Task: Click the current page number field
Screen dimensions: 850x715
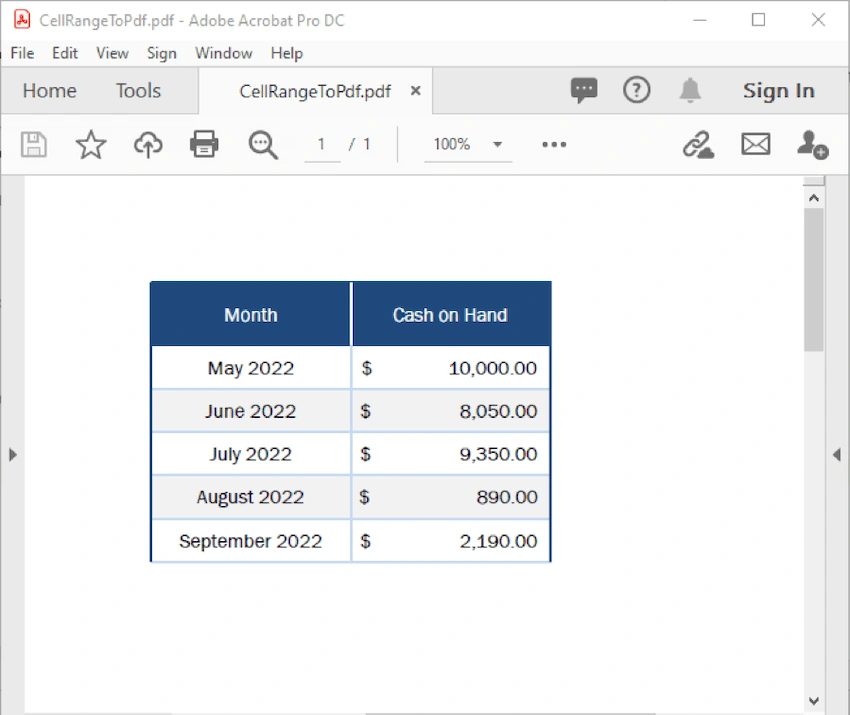Action: pos(322,144)
